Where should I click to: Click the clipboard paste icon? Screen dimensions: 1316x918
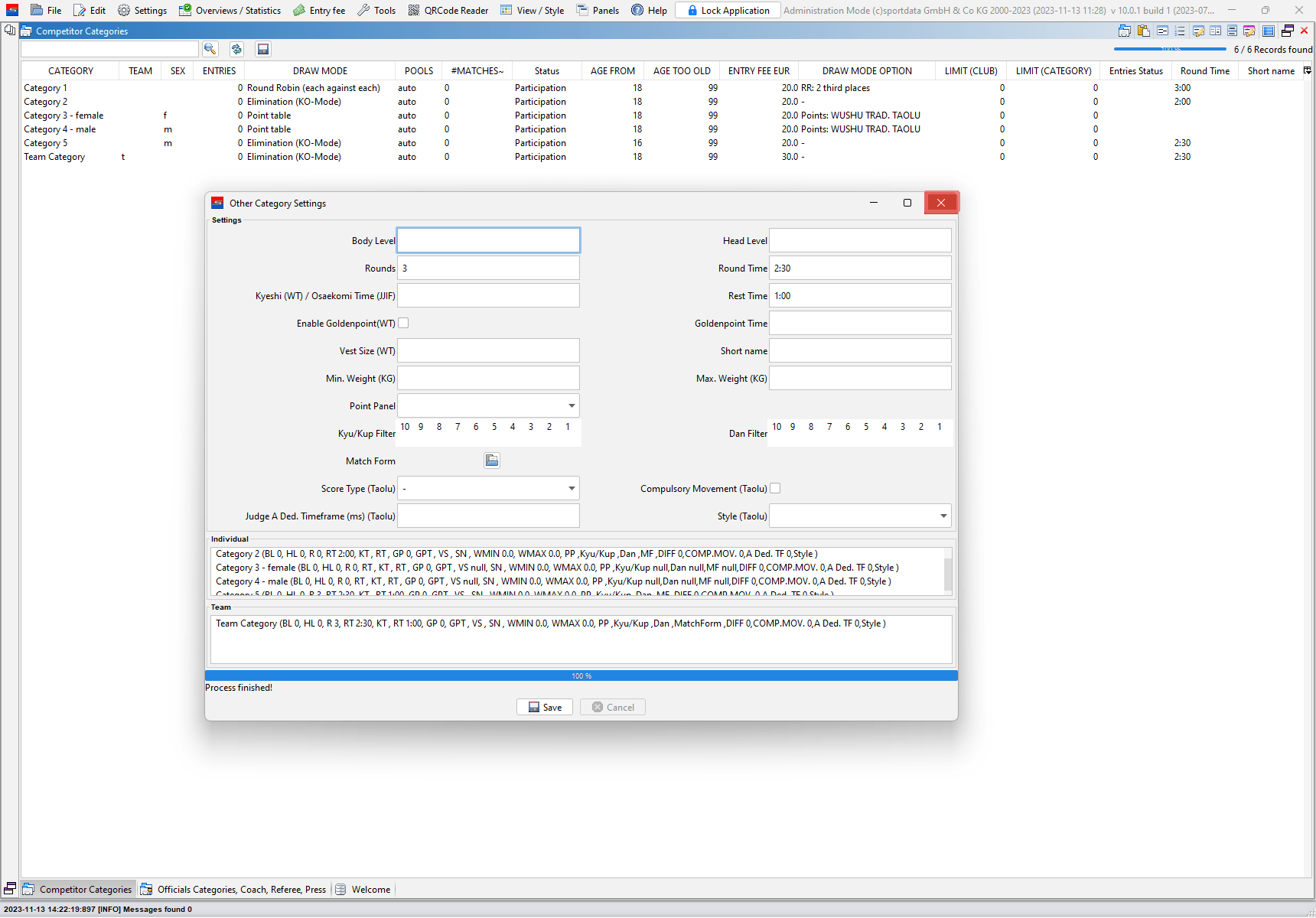[x=1144, y=31]
